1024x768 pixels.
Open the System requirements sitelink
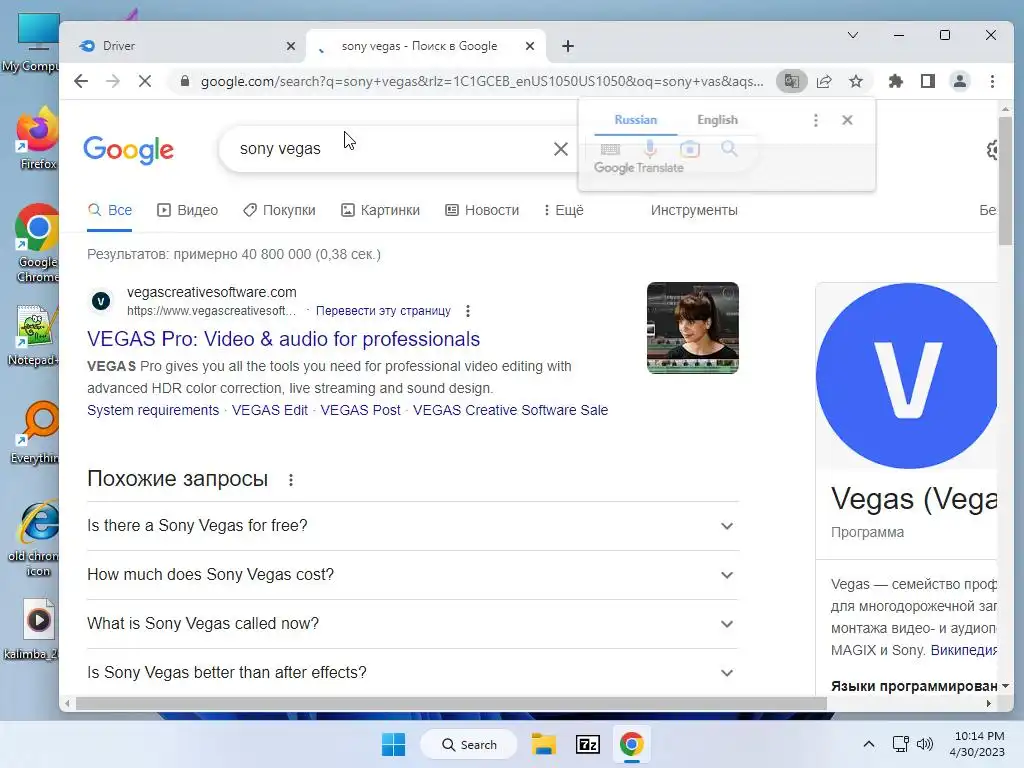point(153,410)
